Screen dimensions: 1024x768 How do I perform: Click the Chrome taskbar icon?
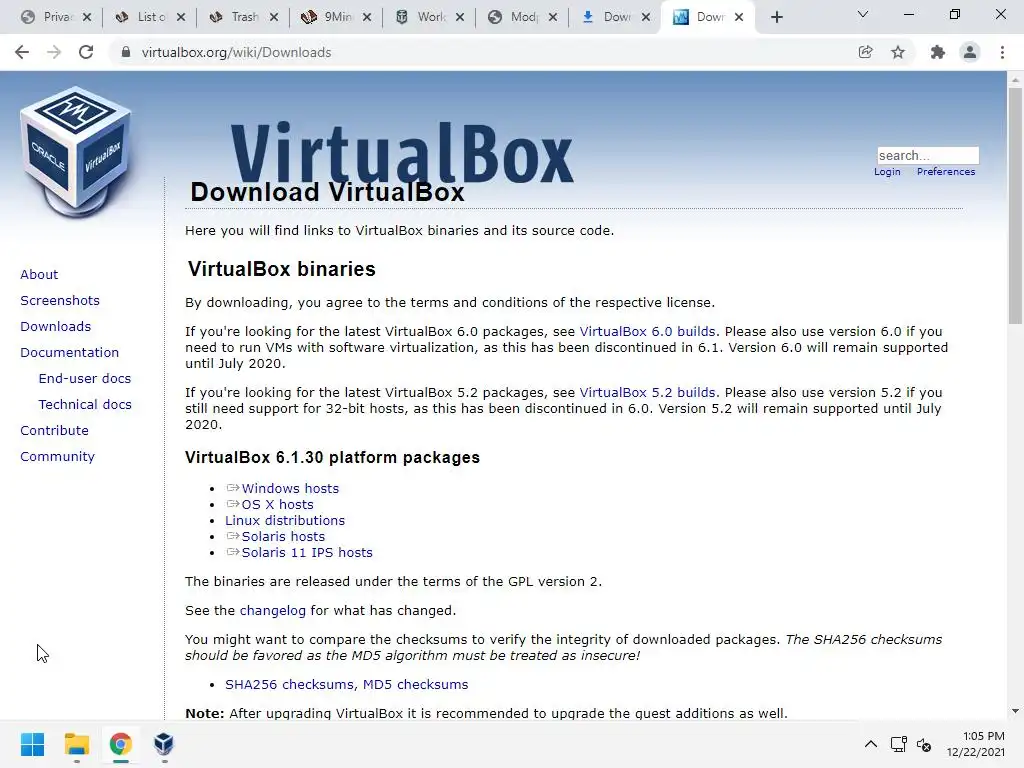pyautogui.click(x=120, y=744)
